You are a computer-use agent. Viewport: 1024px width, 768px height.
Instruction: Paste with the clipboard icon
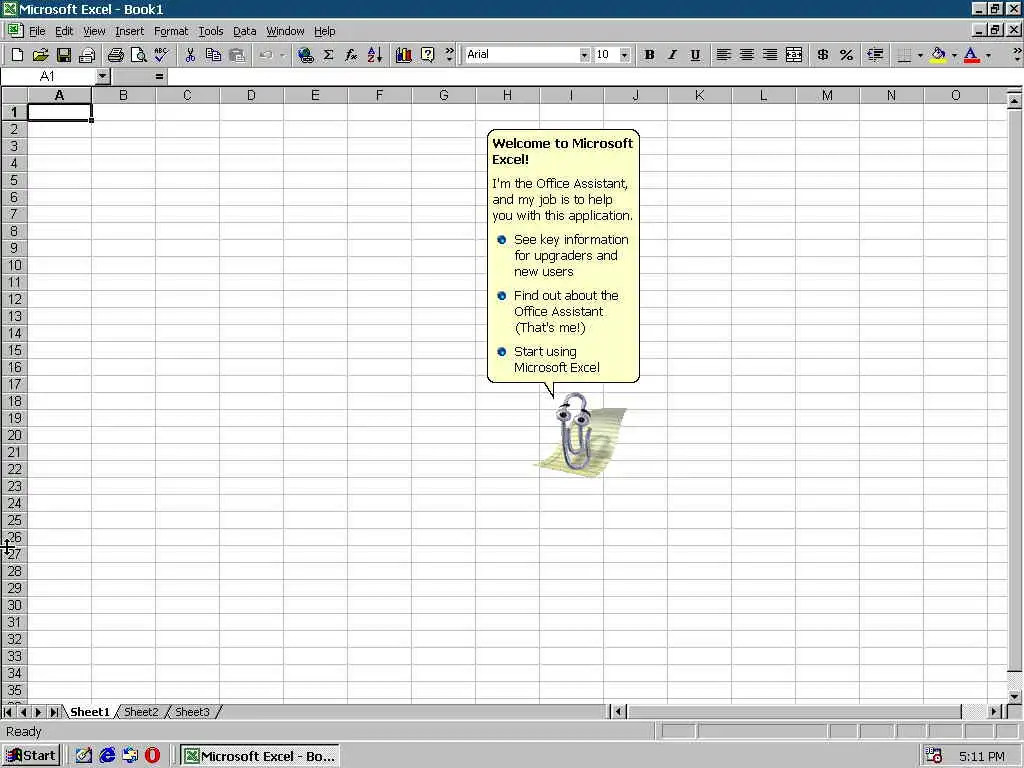pyautogui.click(x=236, y=55)
